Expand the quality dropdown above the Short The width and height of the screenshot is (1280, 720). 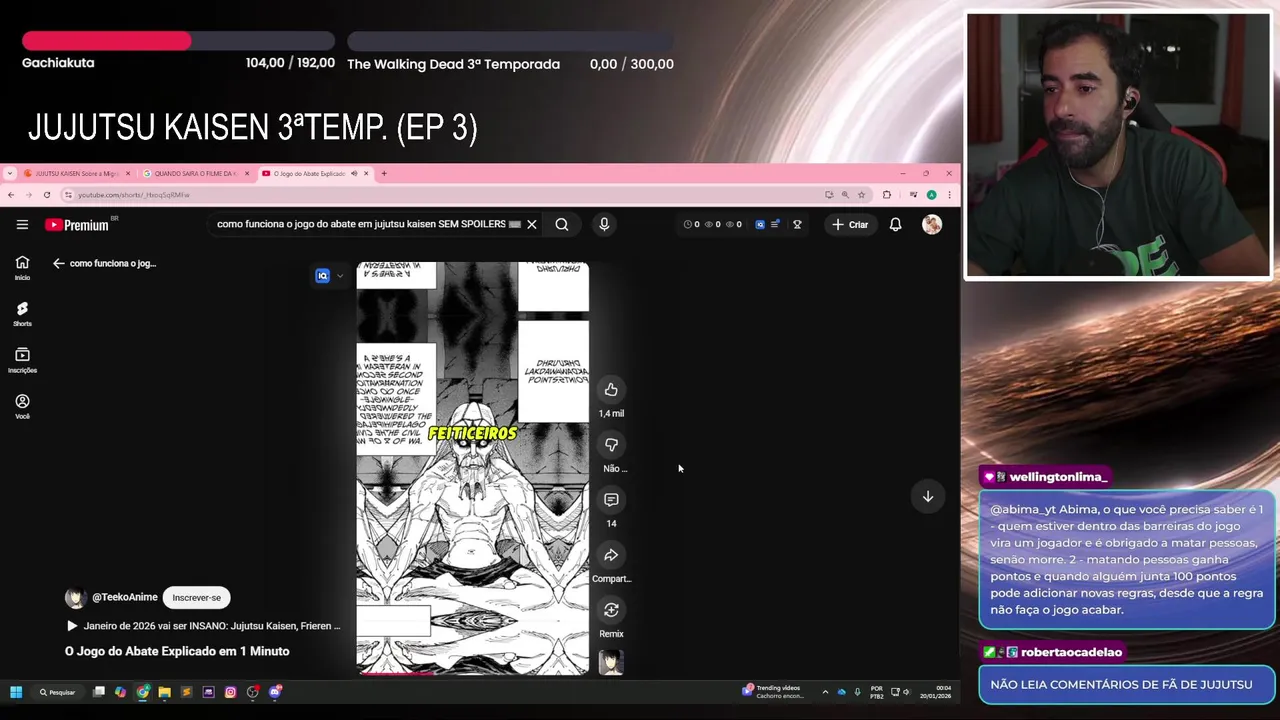pyautogui.click(x=340, y=276)
